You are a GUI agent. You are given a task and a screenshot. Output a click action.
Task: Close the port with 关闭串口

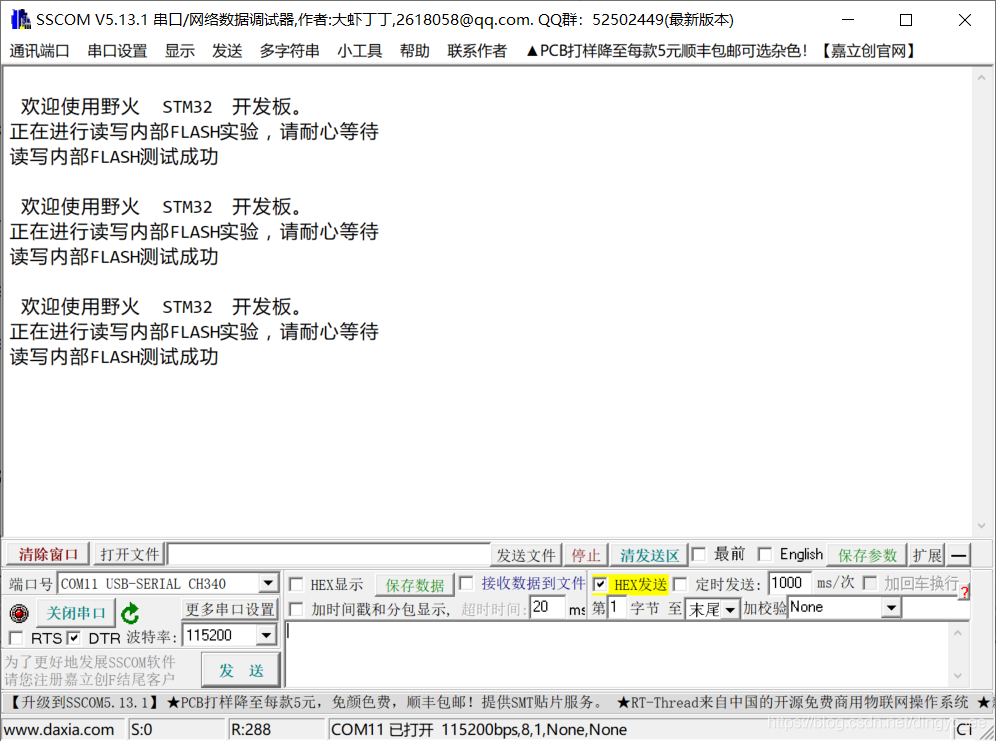(76, 613)
